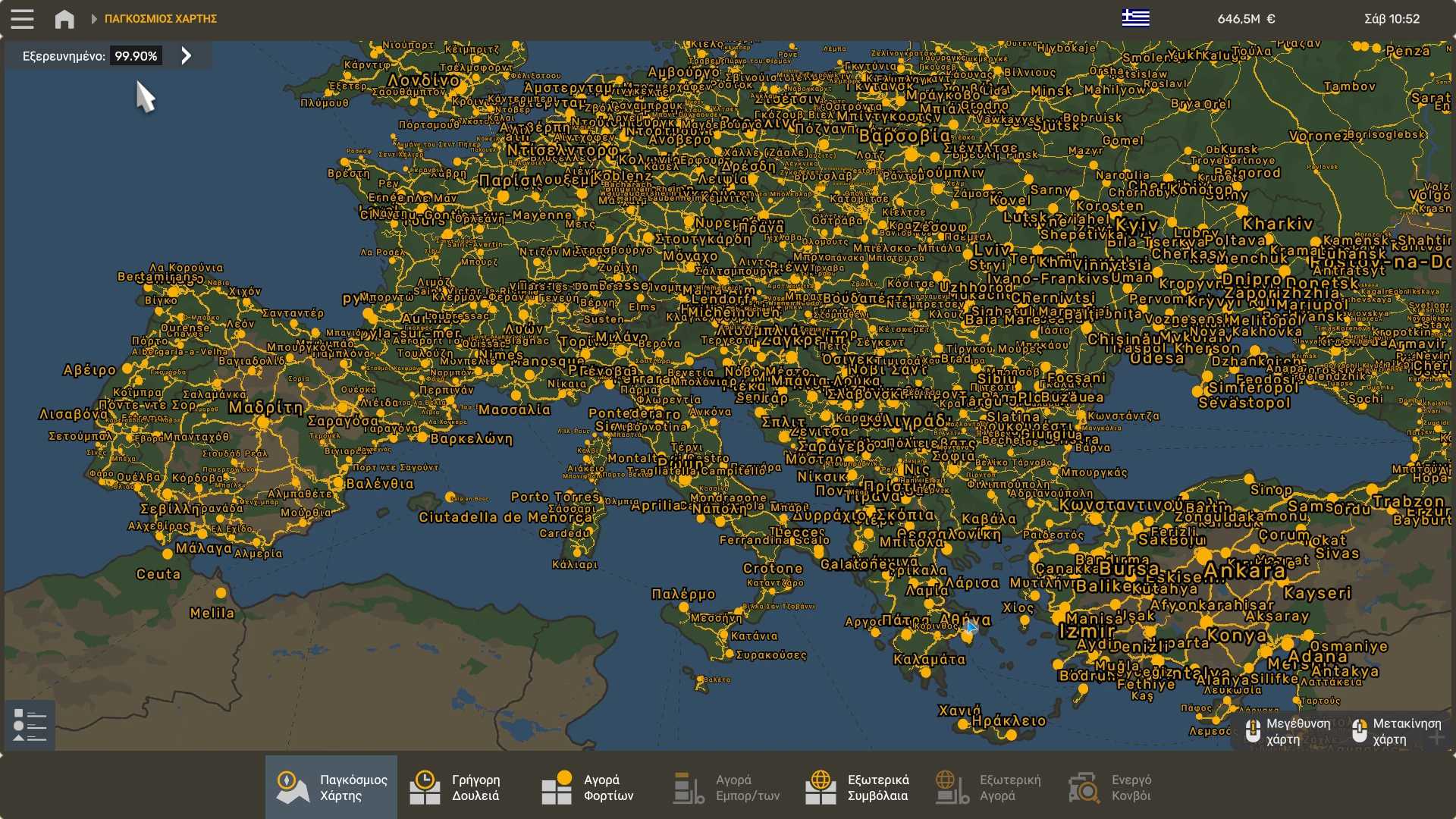Screen dimensions: 1456x819
Task: Open Εξωτερικά Συμβόλαια globe icon
Action: point(821,787)
